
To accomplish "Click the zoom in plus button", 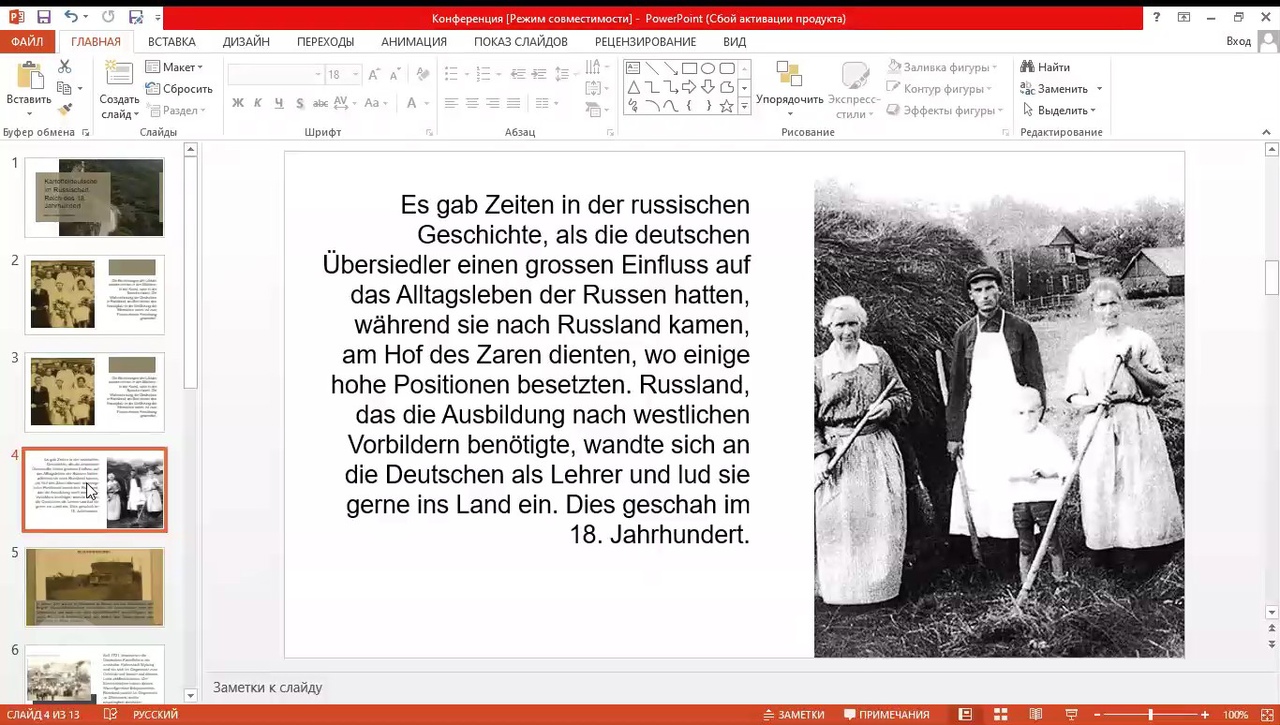I will (x=1205, y=715).
